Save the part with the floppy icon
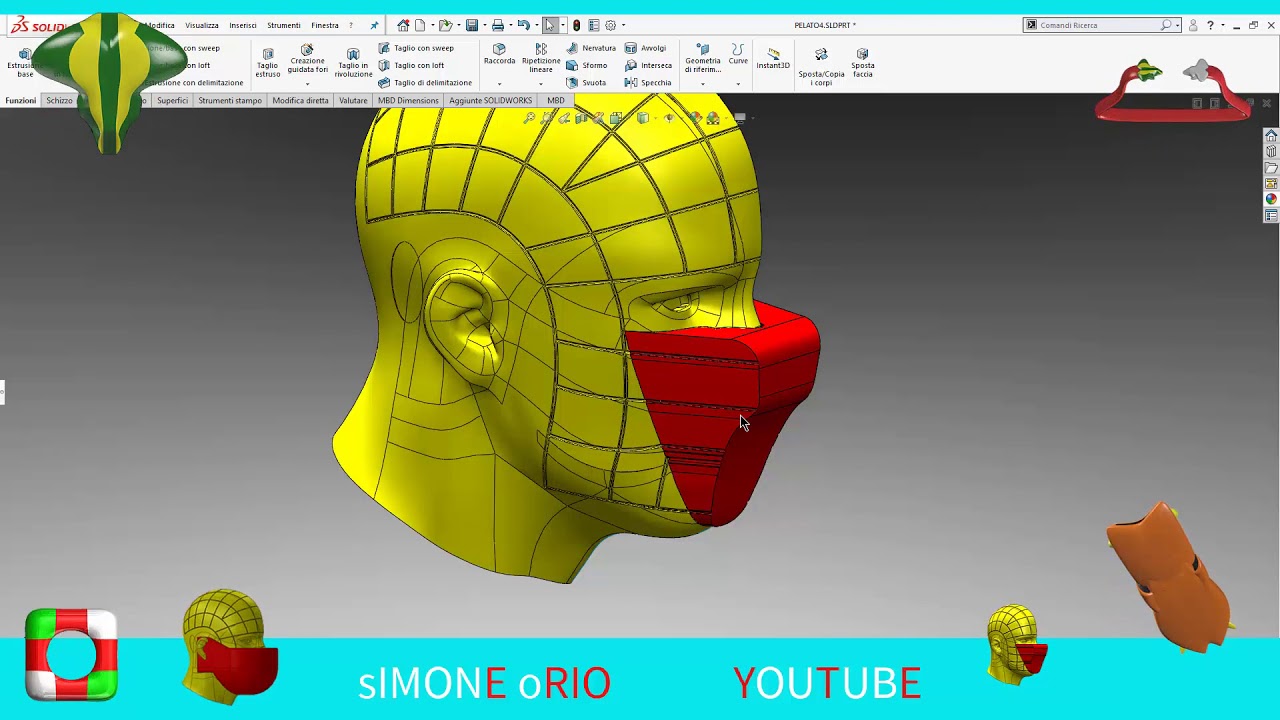 pyautogui.click(x=472, y=25)
